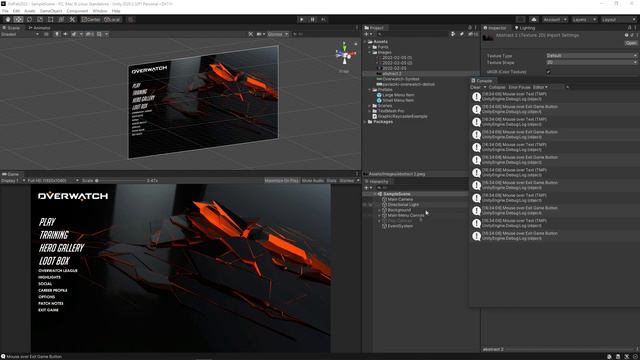Select Directional Light in Hierarchy
This screenshot has width=640, height=360.
[403, 204]
